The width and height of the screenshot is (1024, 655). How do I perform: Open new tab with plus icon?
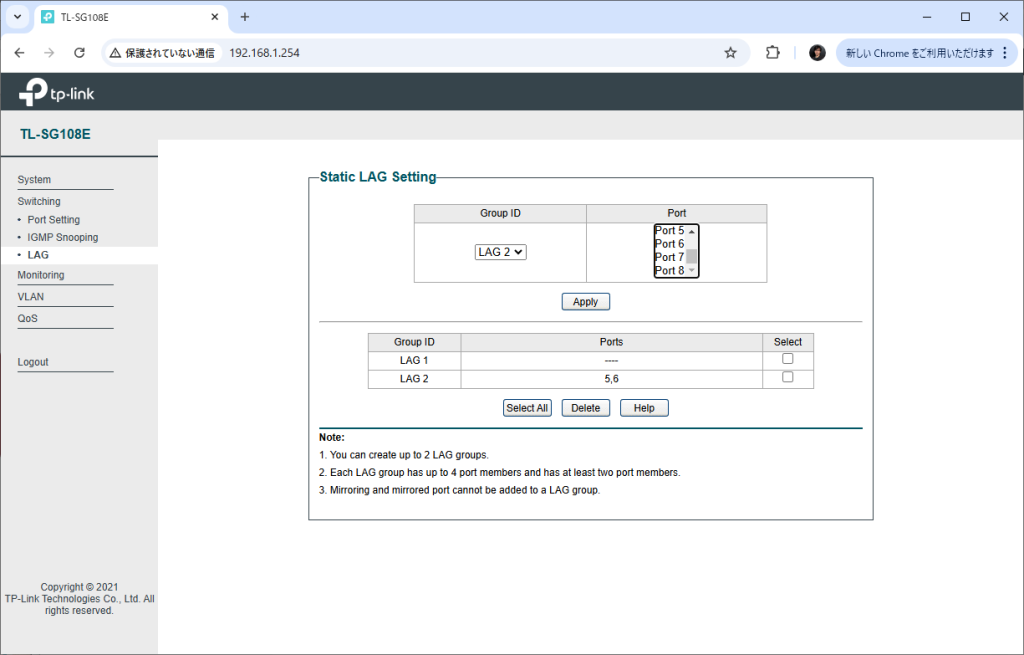(x=245, y=17)
